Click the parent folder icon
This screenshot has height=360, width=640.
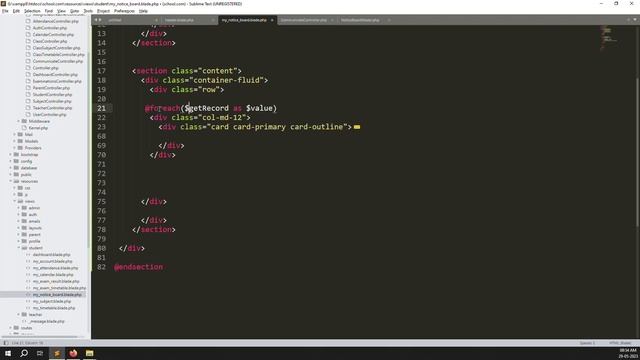tap(24, 235)
